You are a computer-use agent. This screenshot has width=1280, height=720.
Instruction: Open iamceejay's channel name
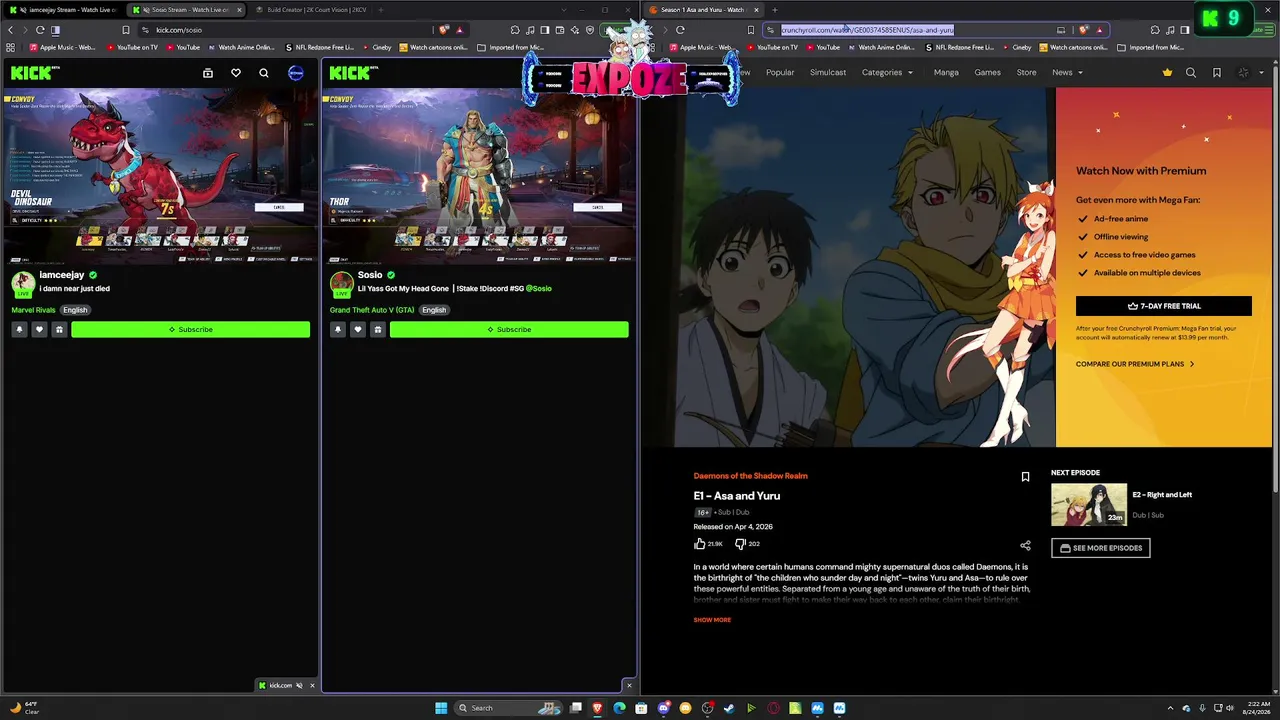(x=62, y=275)
